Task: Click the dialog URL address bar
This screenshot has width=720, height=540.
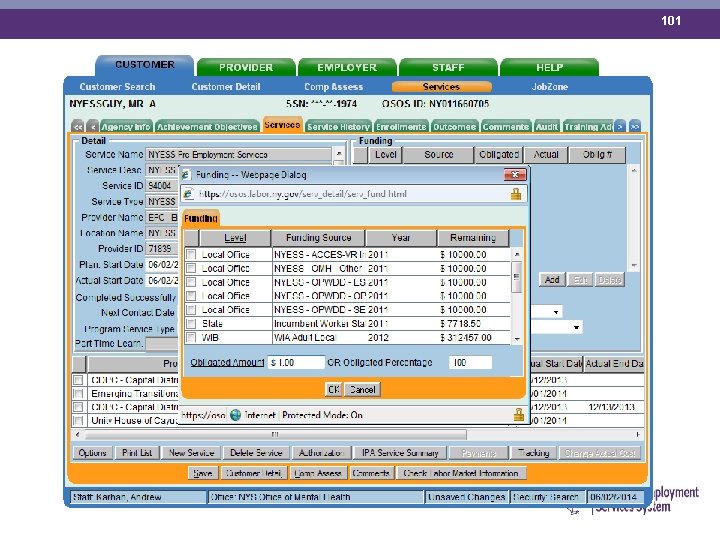Action: pyautogui.click(x=354, y=194)
